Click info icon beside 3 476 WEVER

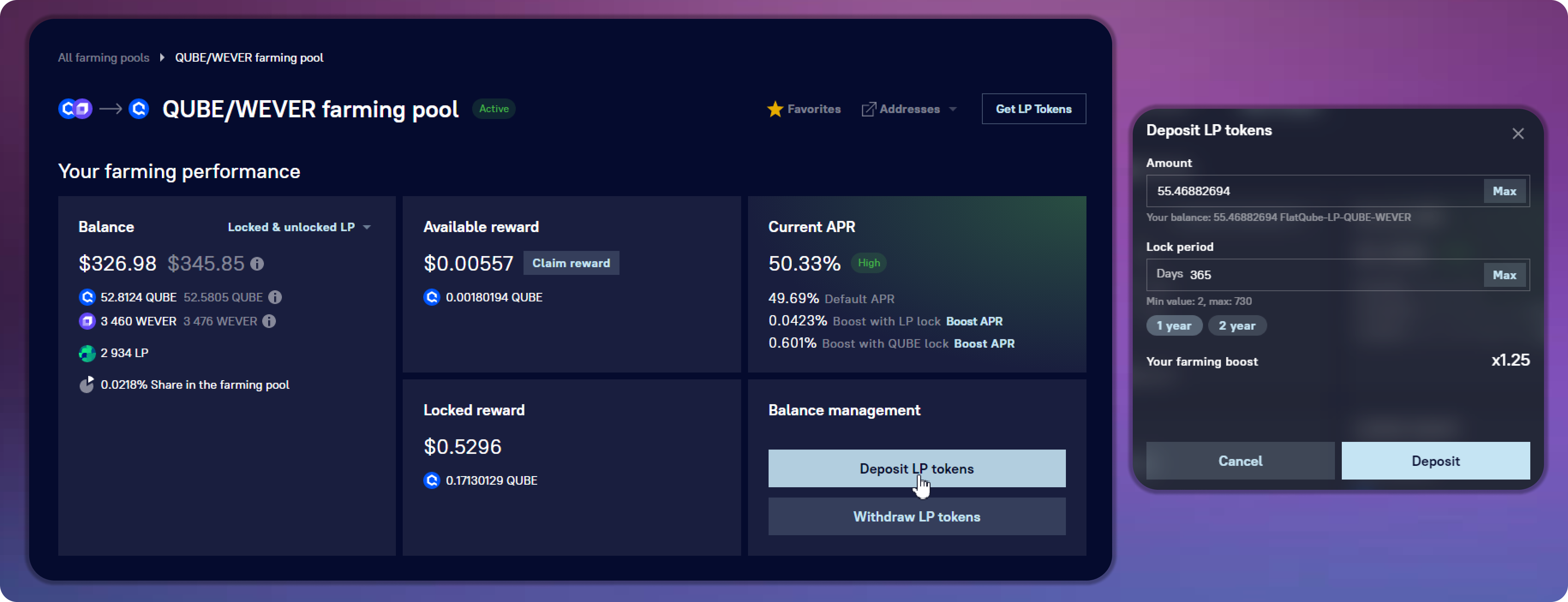[269, 321]
